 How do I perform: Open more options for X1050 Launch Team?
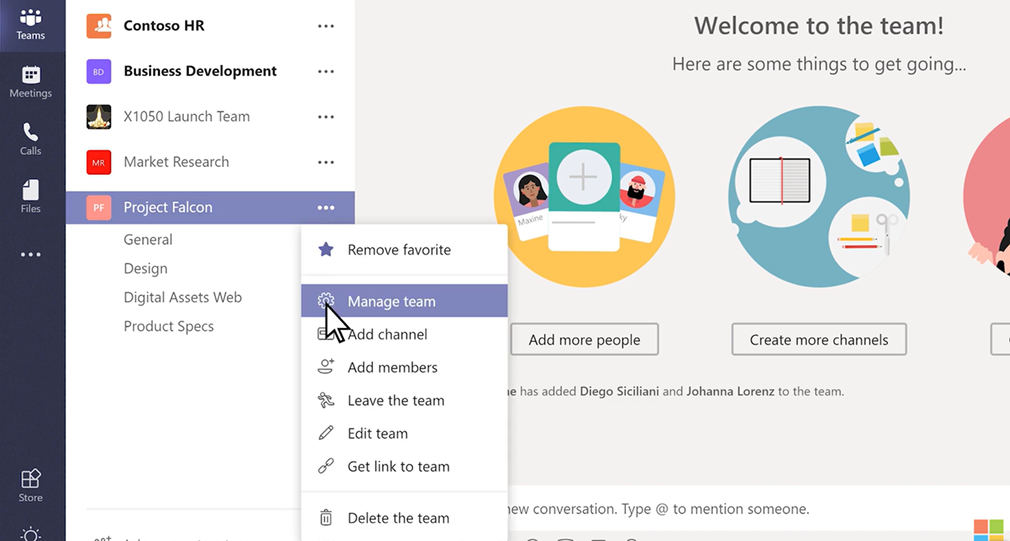326,117
